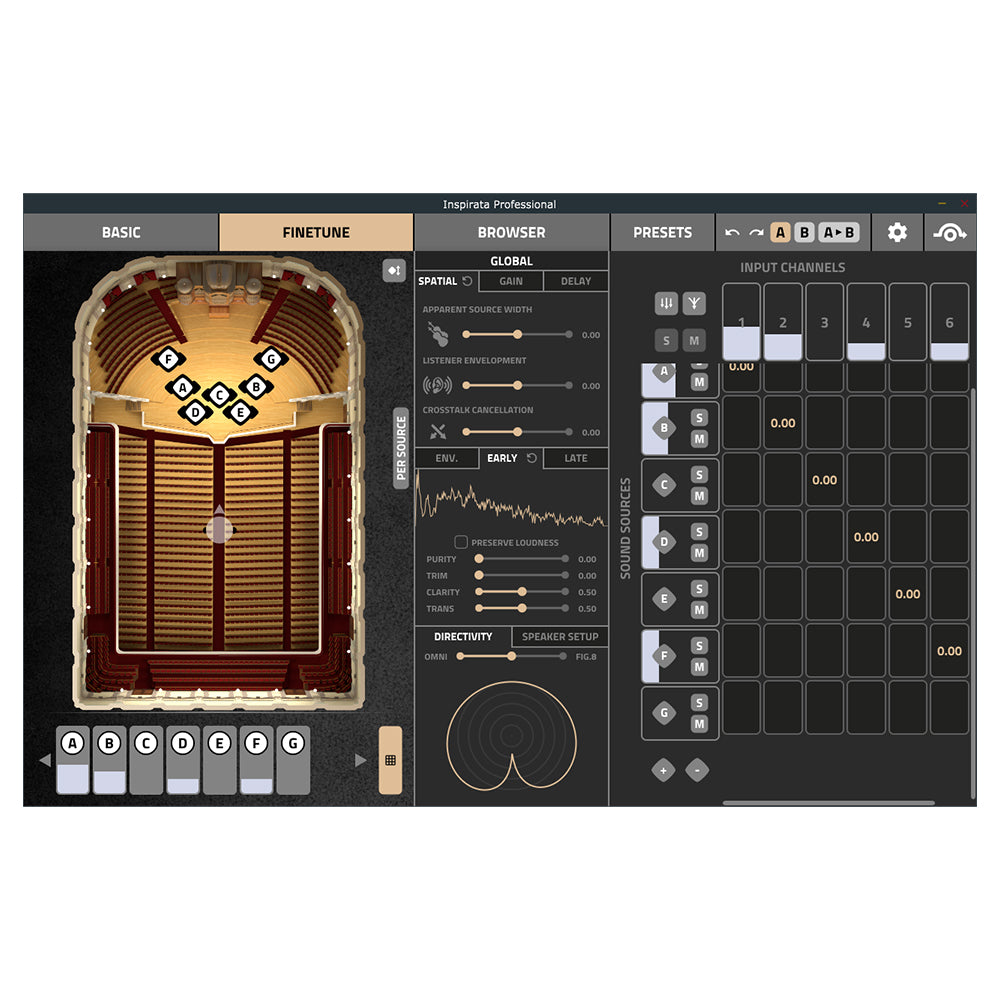The image size is (1000, 1000).
Task: Open the settings gear icon
Action: [x=897, y=232]
